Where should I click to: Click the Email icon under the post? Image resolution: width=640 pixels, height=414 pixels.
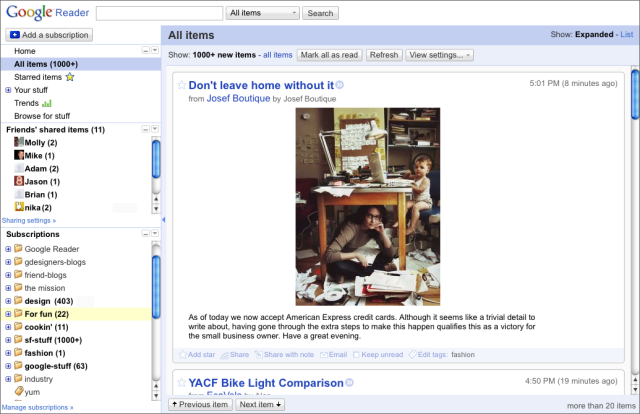click(323, 354)
